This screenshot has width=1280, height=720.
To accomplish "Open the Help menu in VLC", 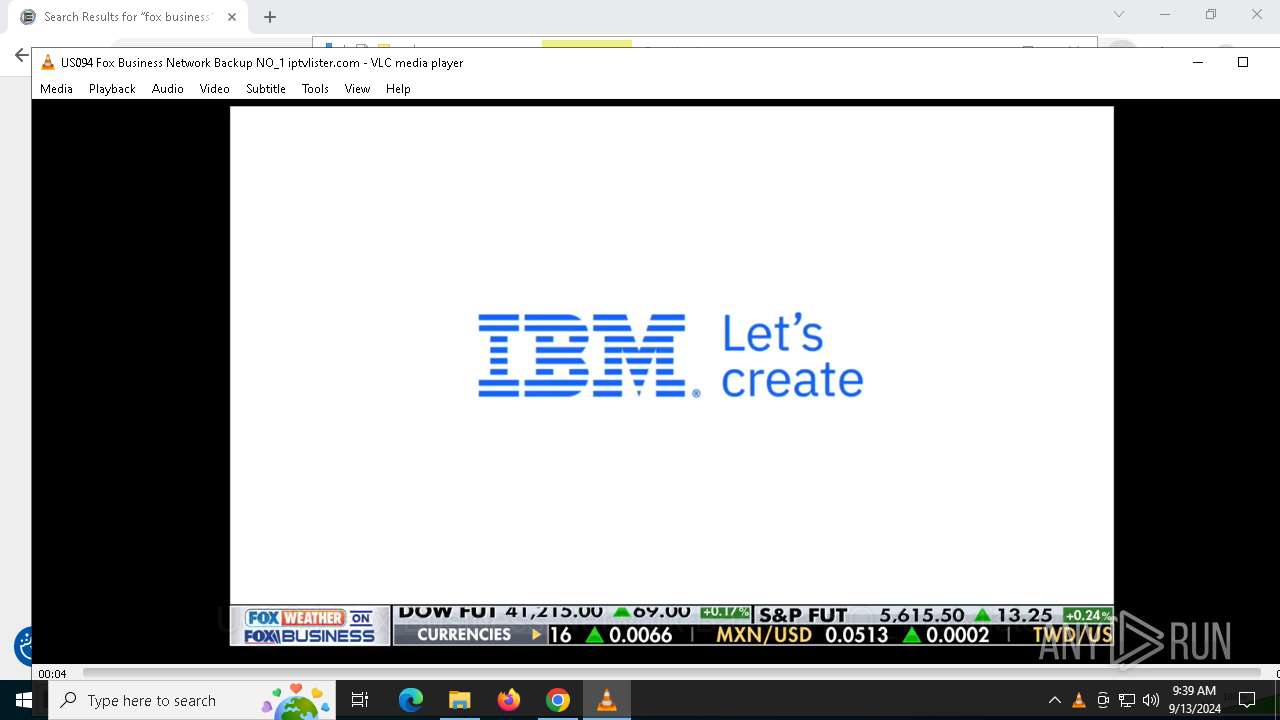I will 398,89.
